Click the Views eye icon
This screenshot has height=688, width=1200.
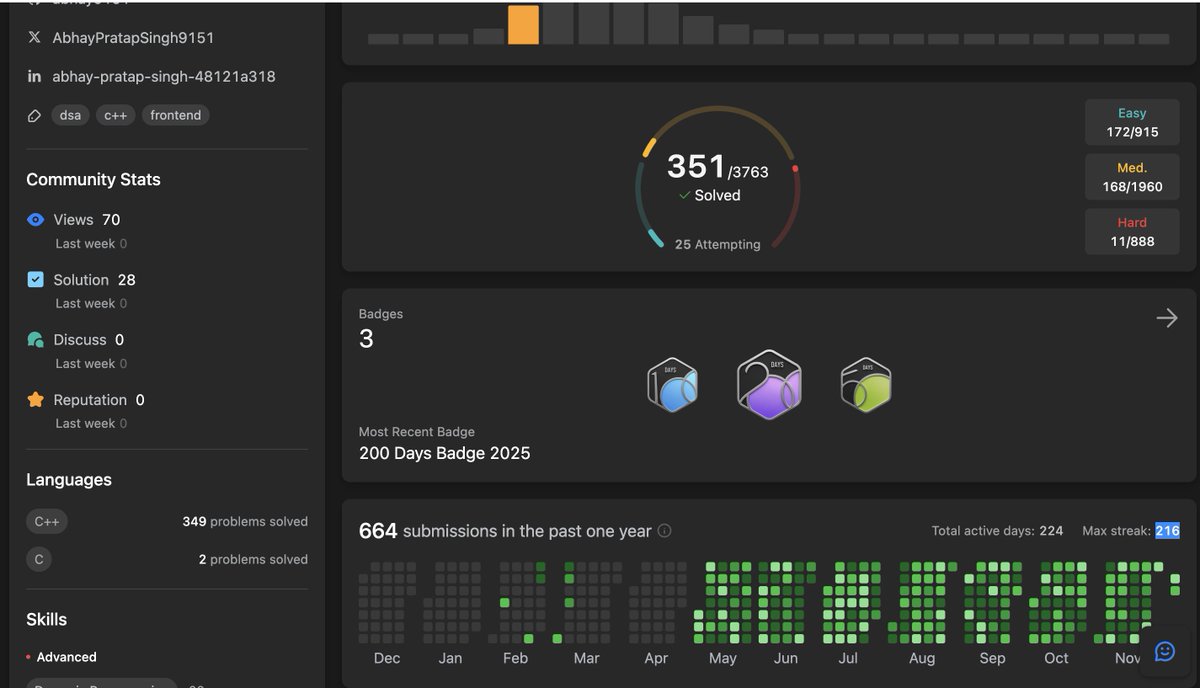(x=34, y=220)
